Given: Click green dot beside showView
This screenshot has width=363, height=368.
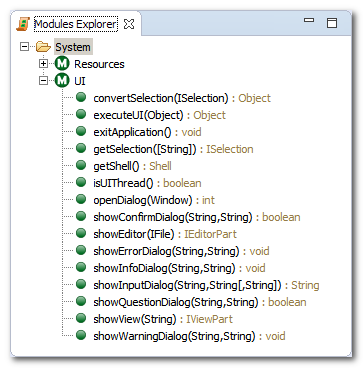Looking at the screenshot, I should point(81,318).
